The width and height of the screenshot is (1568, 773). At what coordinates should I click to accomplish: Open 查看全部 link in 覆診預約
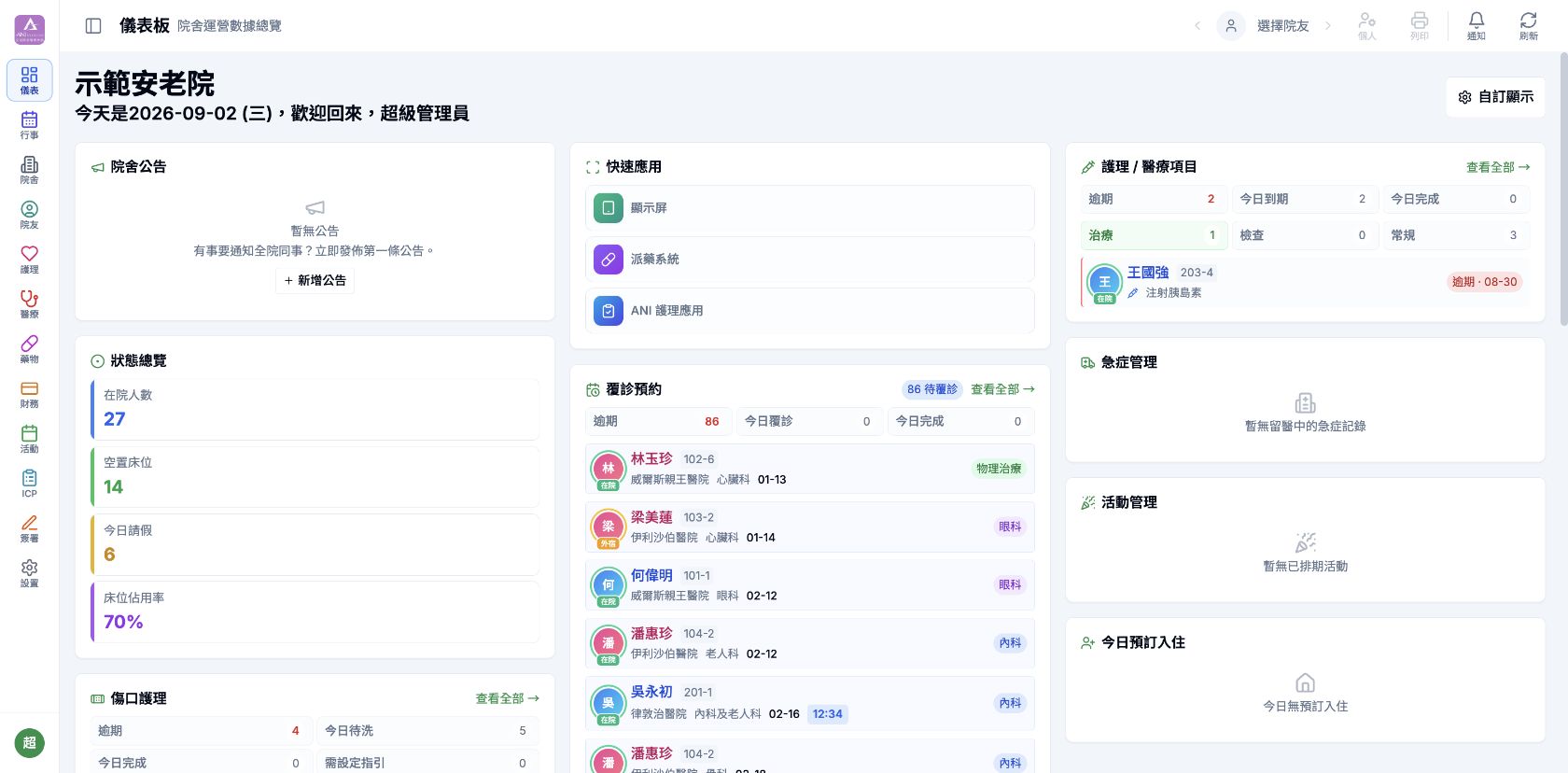(1002, 389)
